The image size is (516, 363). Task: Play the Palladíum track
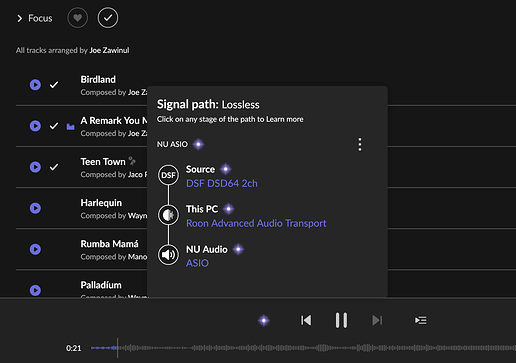35,290
